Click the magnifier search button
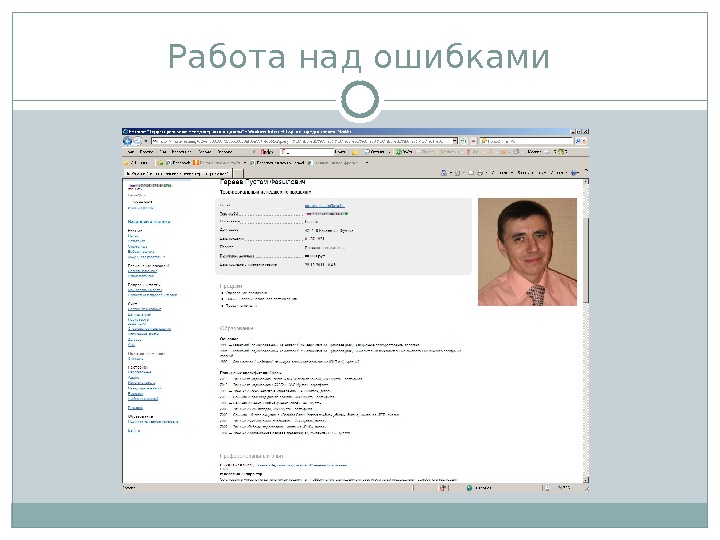 pos(578,141)
